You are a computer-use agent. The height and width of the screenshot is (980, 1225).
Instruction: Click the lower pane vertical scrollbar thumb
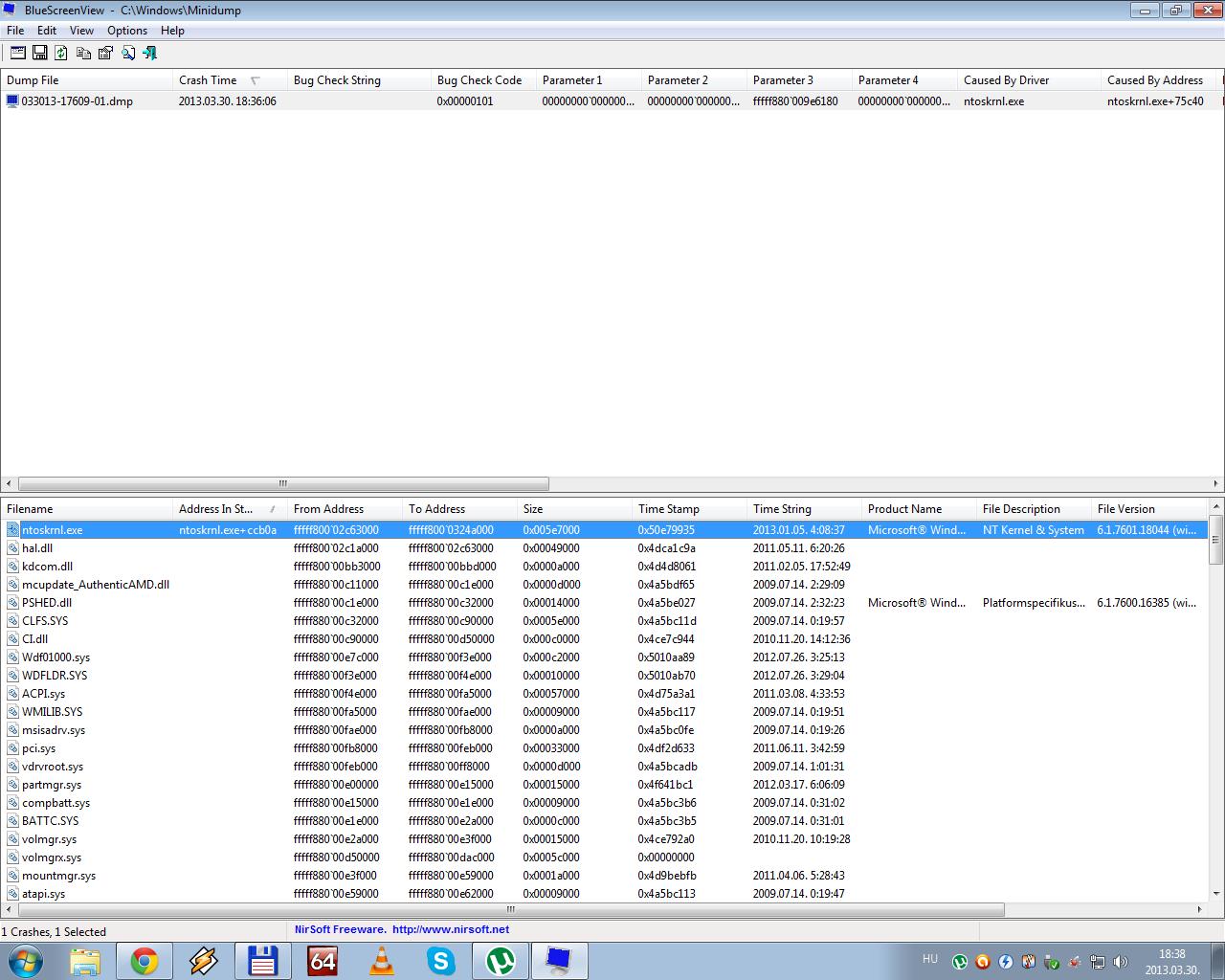coord(1216,539)
